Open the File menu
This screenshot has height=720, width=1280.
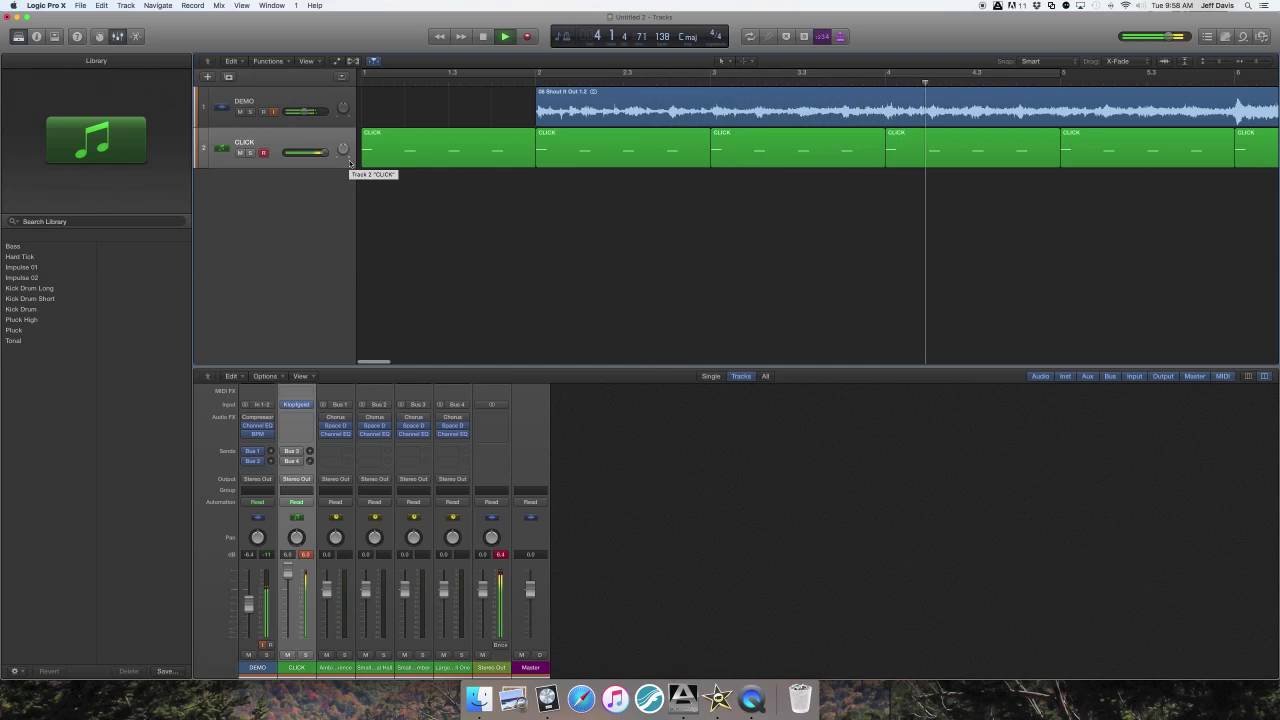[80, 5]
